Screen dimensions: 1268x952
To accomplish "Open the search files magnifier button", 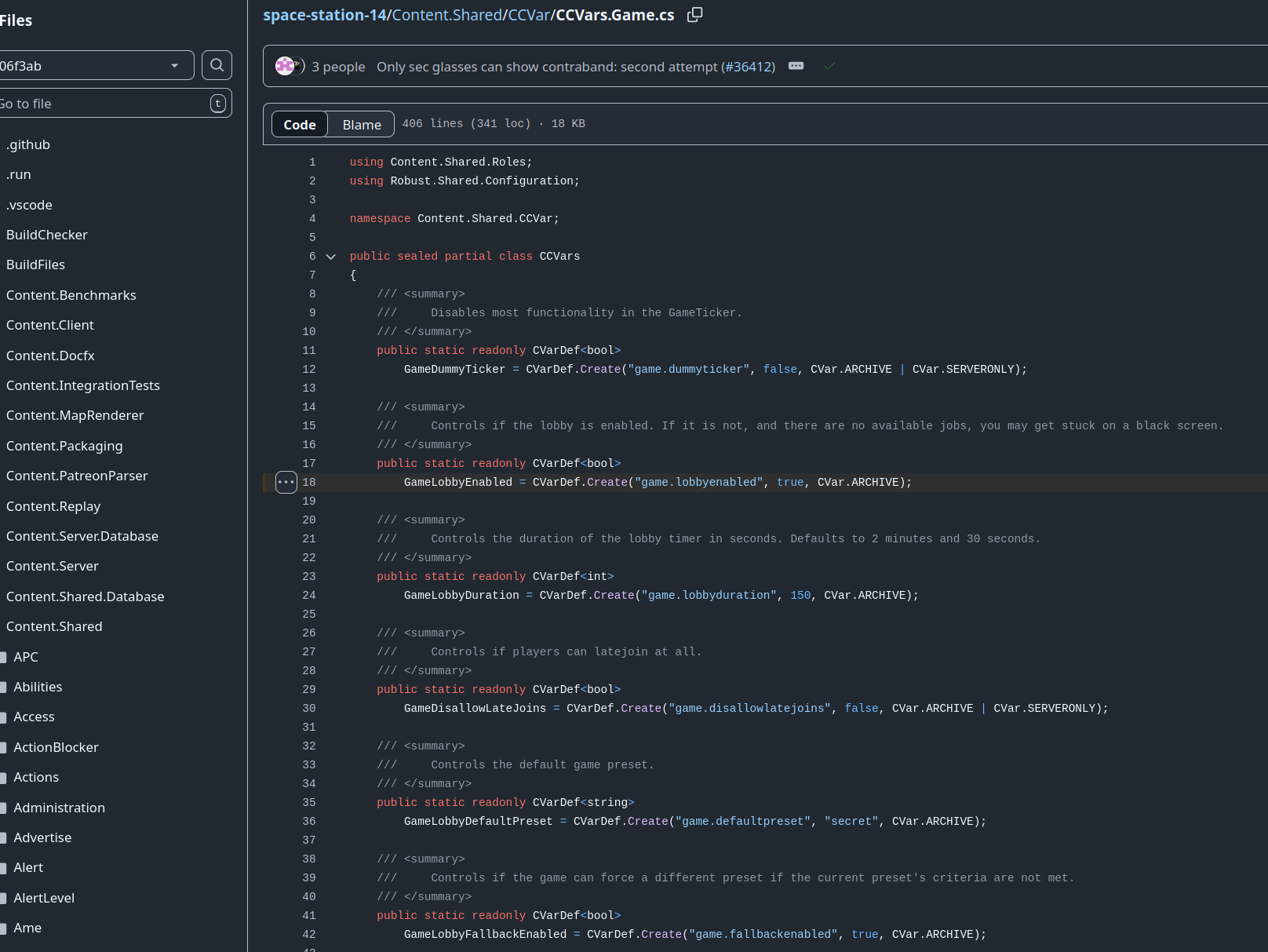I will (x=217, y=65).
